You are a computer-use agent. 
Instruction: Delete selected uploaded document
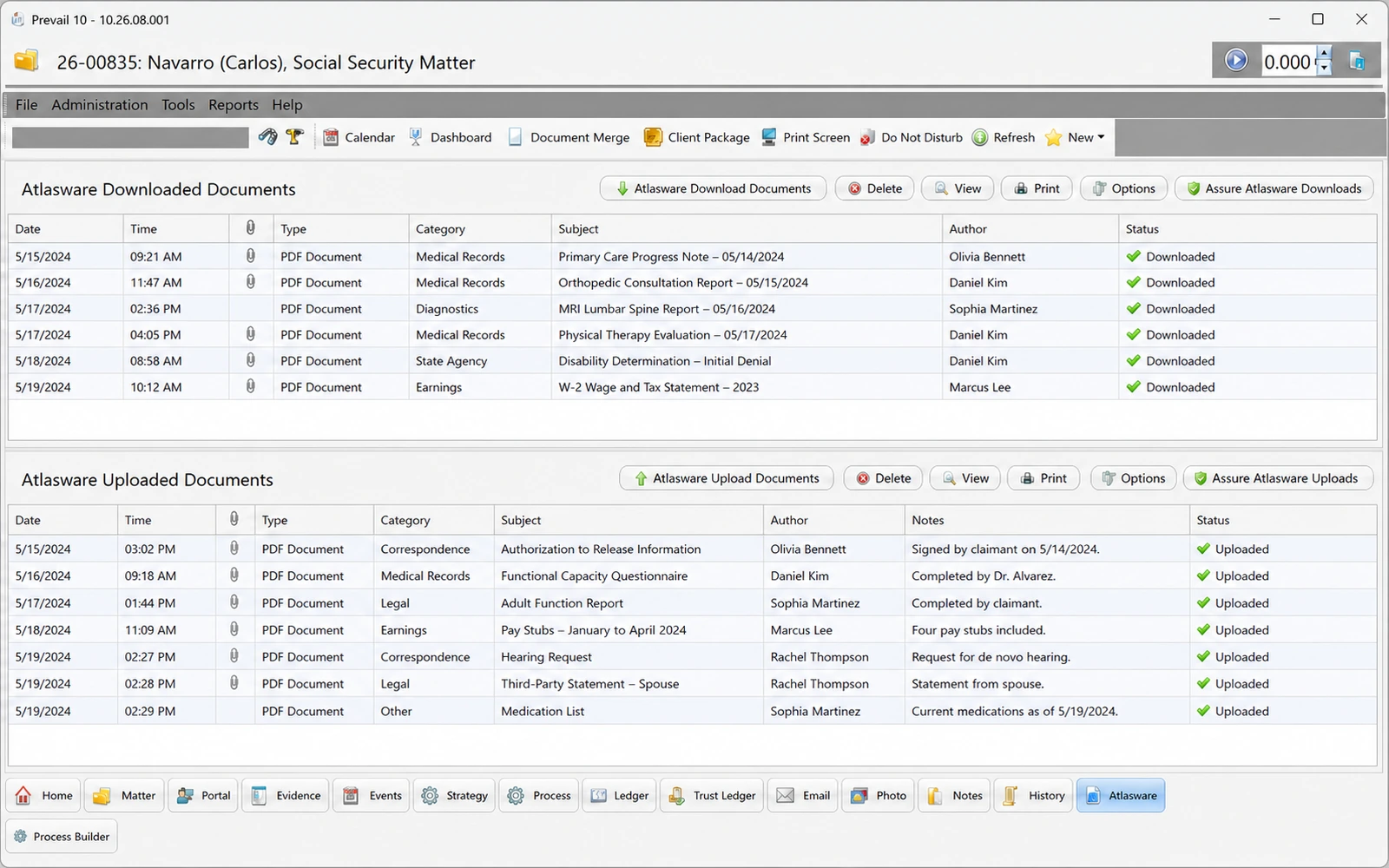[883, 478]
